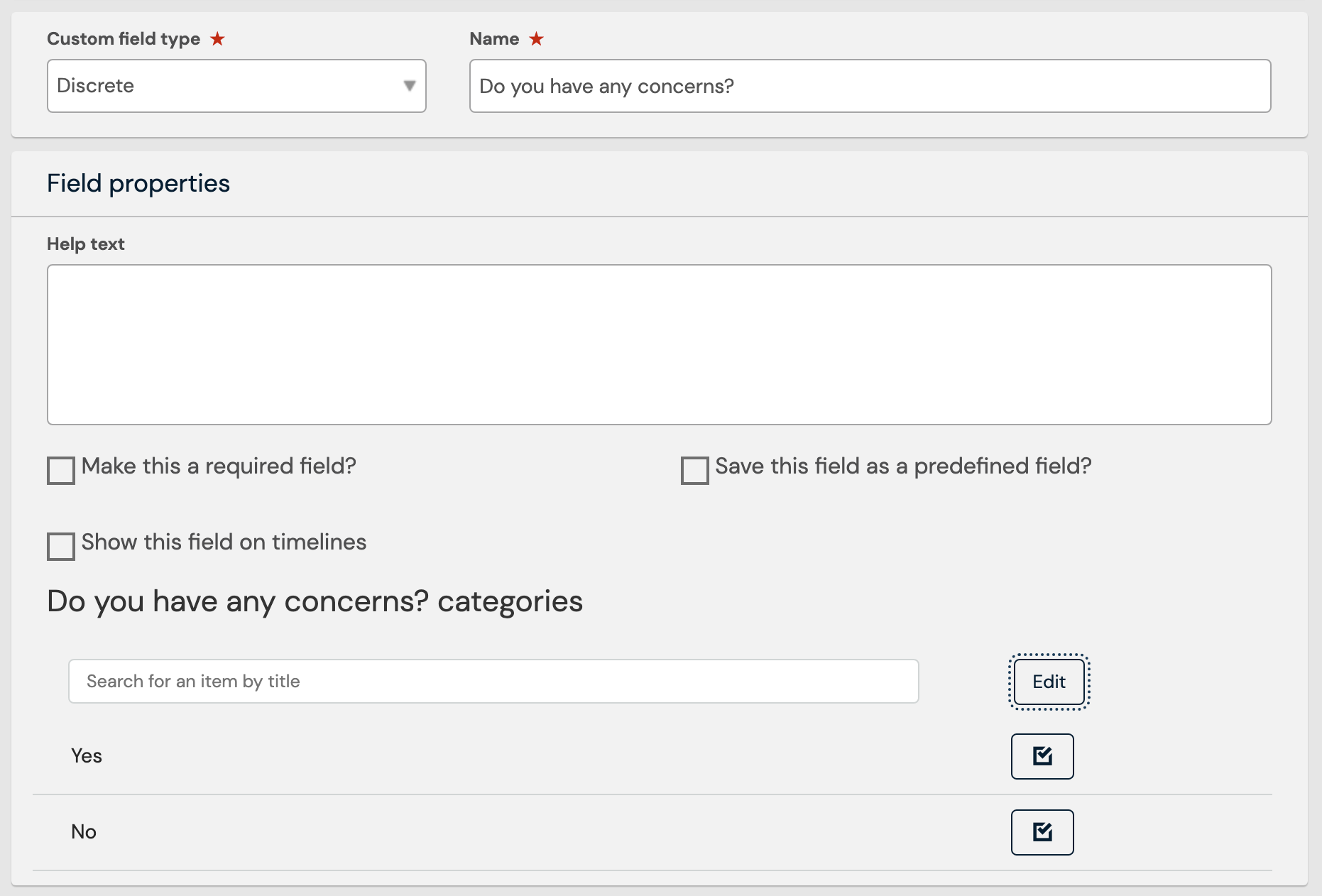Click the Search for an item field
1322x896 pixels.
(493, 682)
